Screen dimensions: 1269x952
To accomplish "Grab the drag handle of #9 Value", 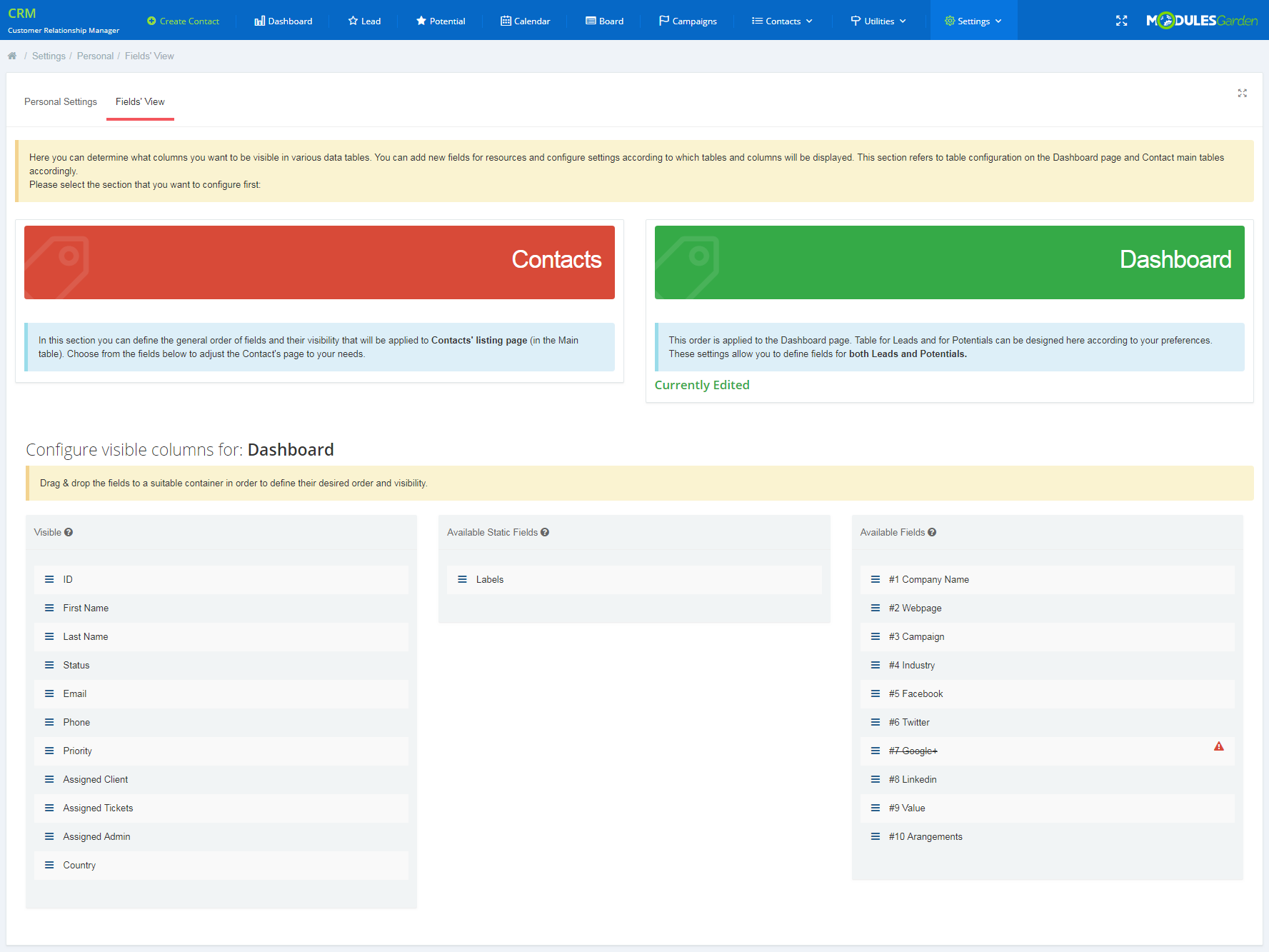I will click(876, 808).
